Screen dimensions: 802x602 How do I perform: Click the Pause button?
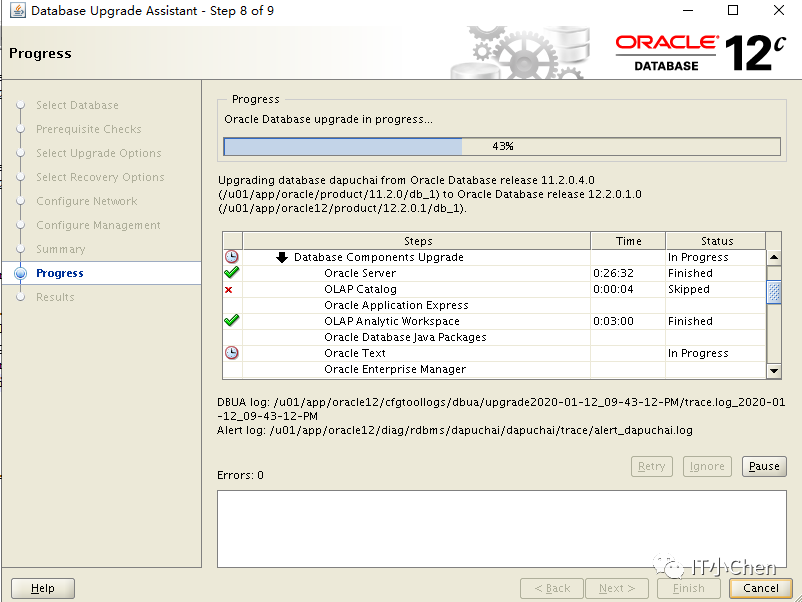(764, 466)
